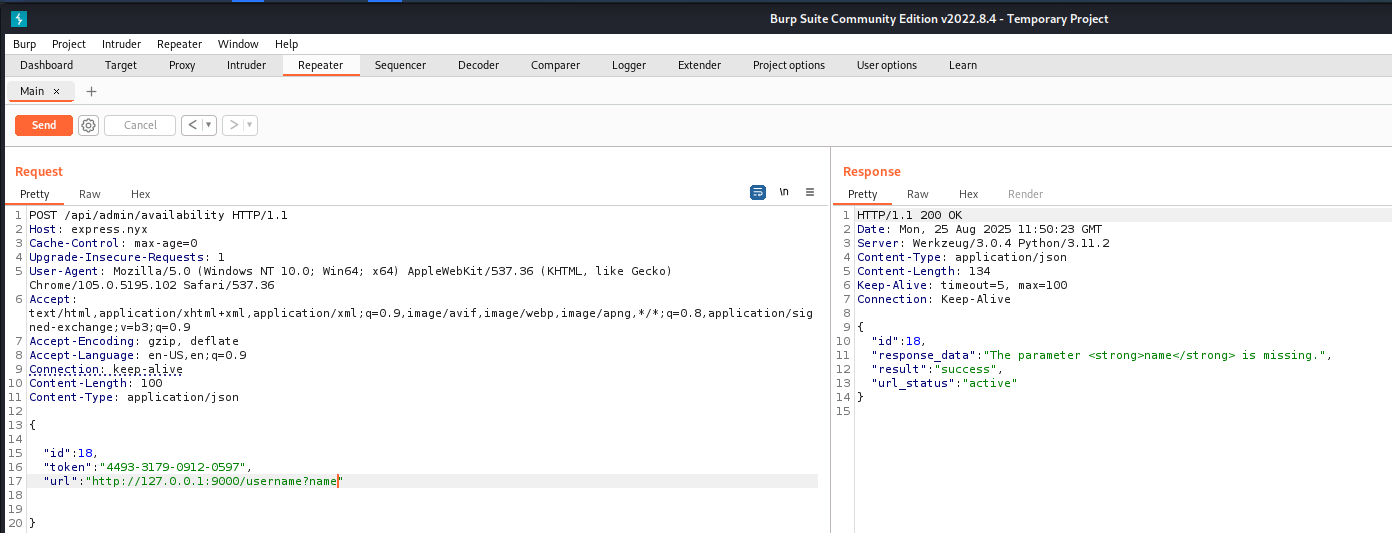Go back to previous request in history
1392x533 pixels.
coord(192,125)
